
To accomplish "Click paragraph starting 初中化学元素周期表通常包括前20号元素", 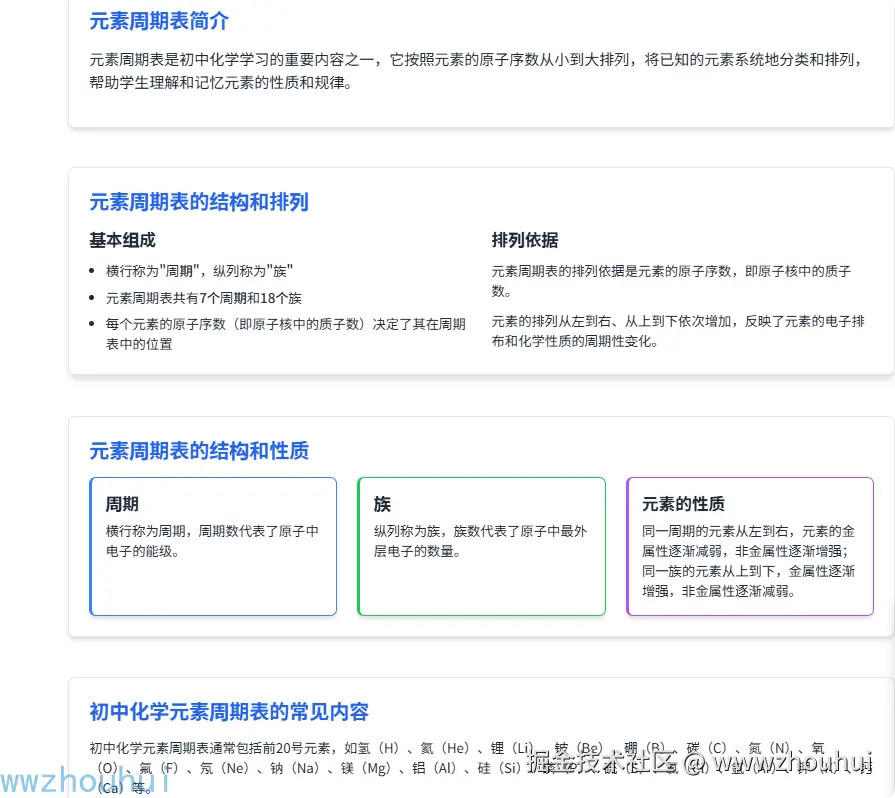I will [x=479, y=768].
